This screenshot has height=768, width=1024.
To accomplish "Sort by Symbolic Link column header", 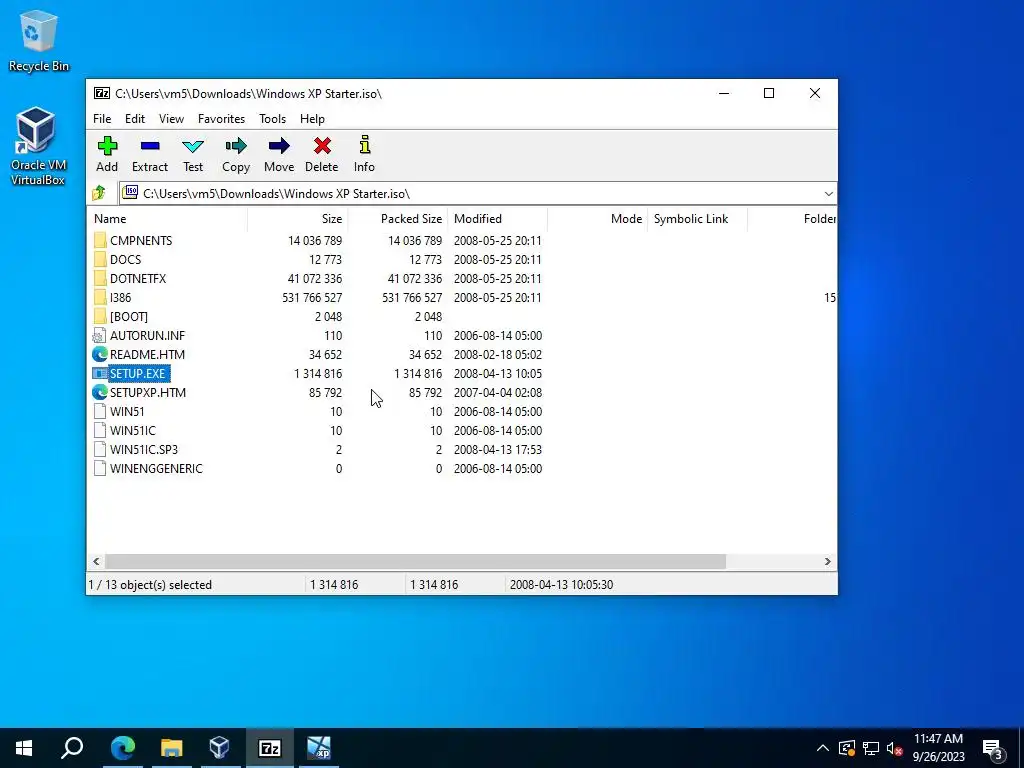I will [x=697, y=219].
